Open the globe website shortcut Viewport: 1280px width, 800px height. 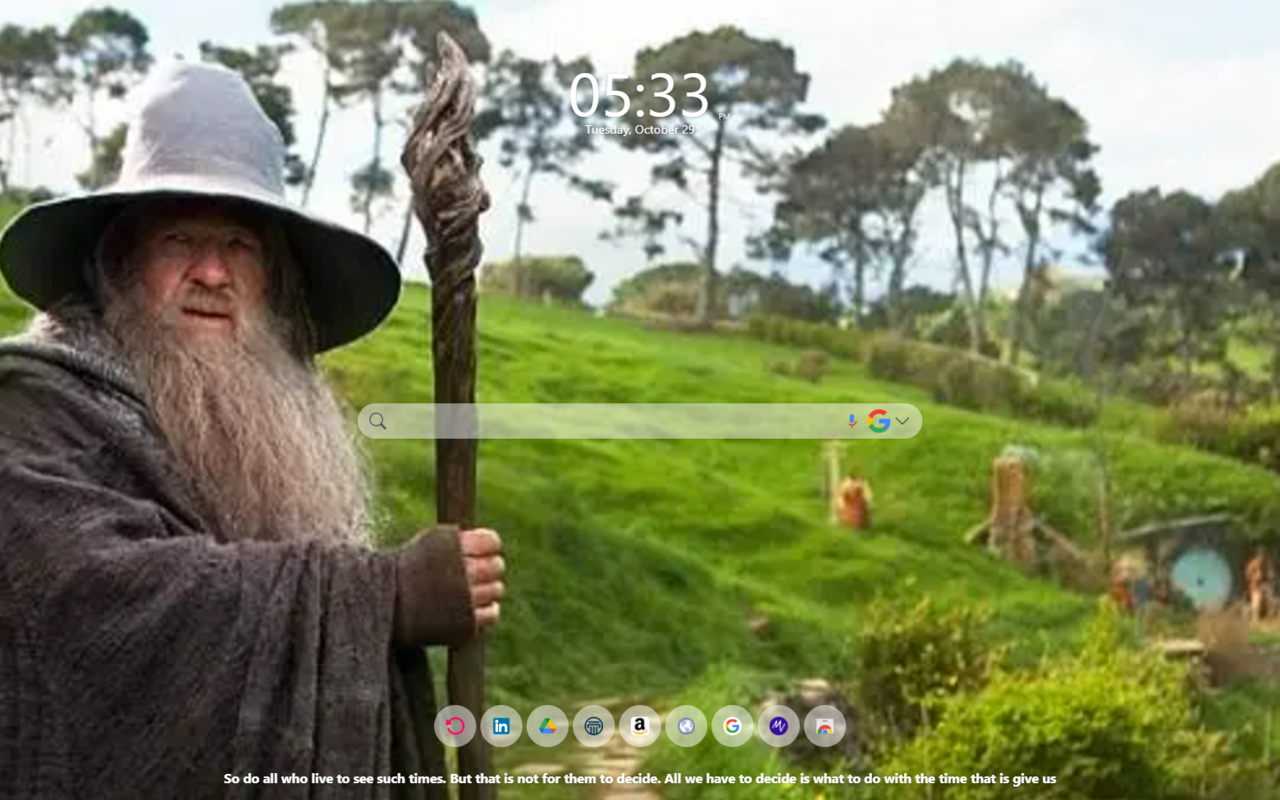click(686, 726)
